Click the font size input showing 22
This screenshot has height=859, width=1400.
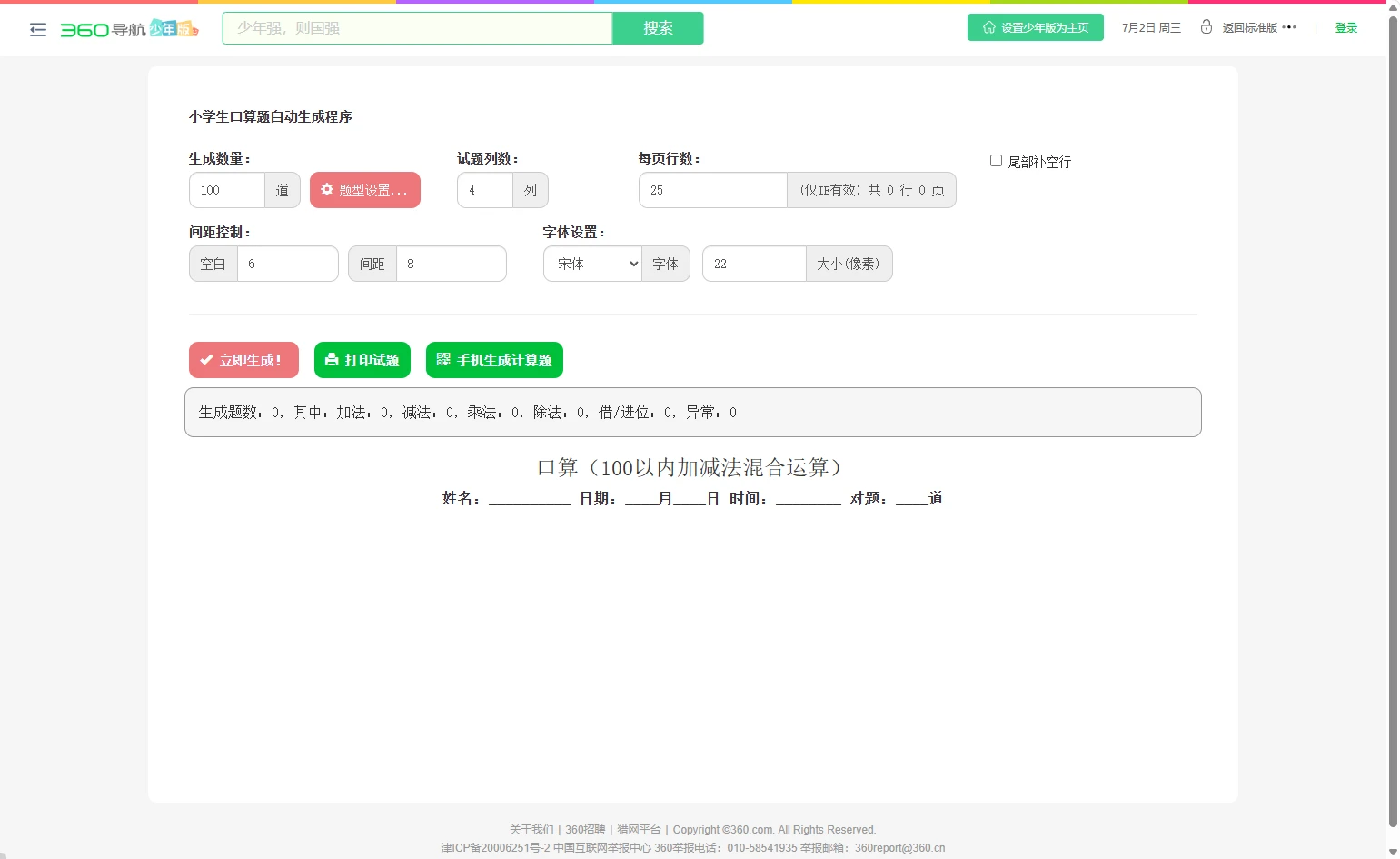(x=754, y=264)
